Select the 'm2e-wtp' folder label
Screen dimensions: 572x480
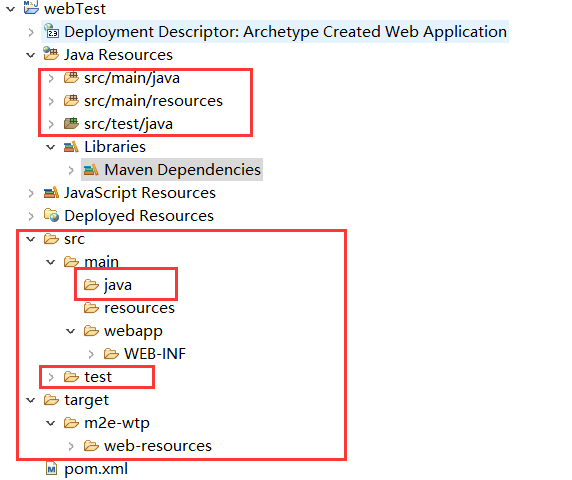point(117,423)
